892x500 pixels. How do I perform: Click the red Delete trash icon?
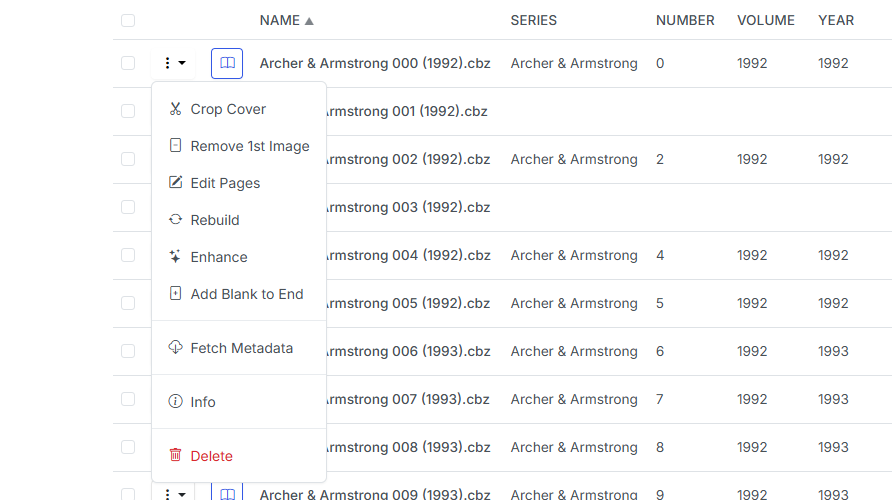point(175,456)
